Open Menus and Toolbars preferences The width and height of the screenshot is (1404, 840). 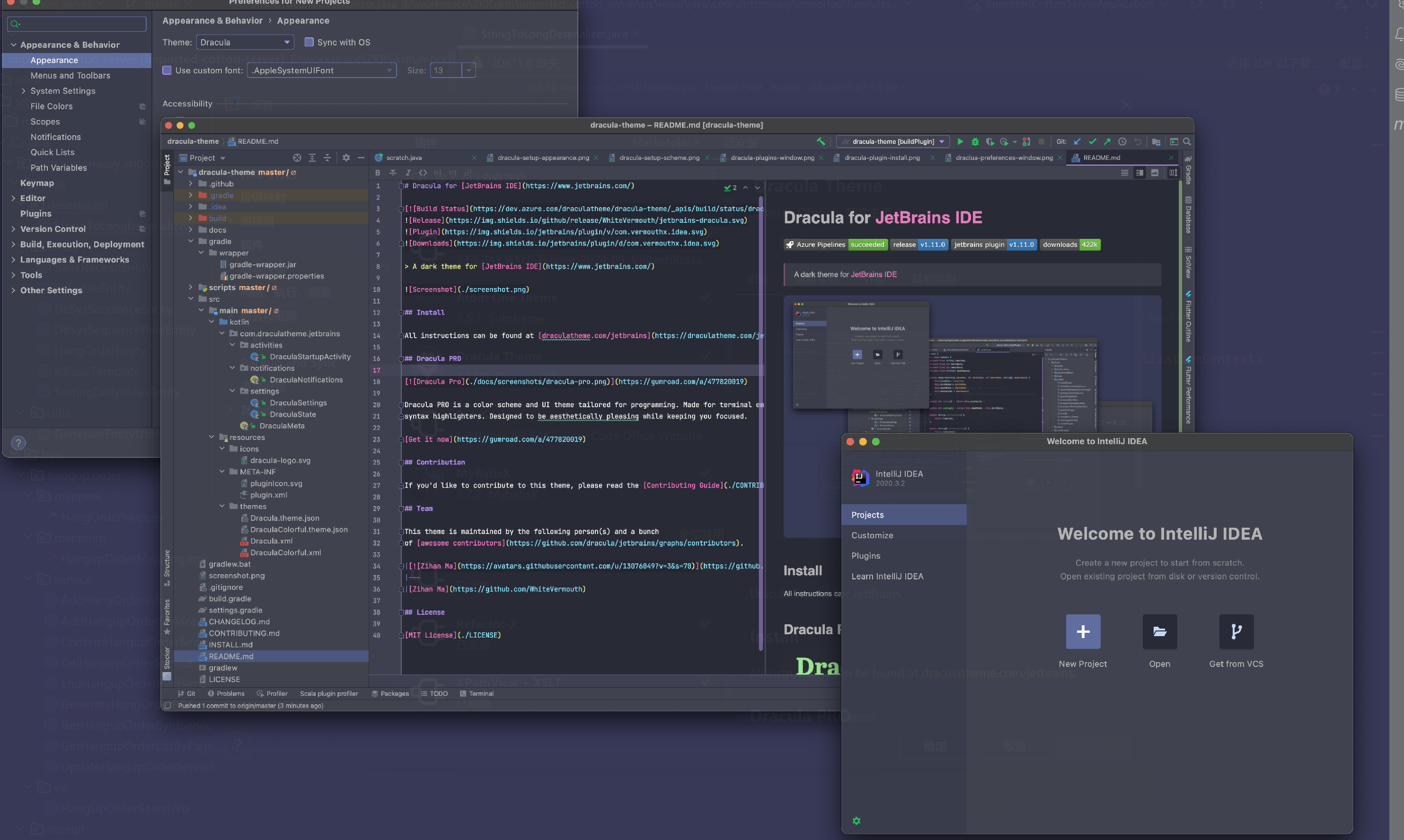tap(70, 75)
